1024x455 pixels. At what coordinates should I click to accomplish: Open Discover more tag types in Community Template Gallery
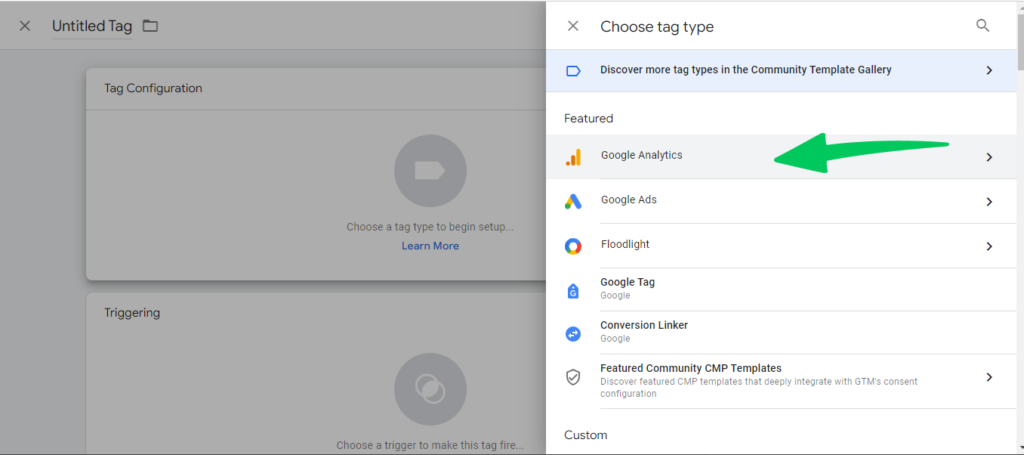(780, 70)
